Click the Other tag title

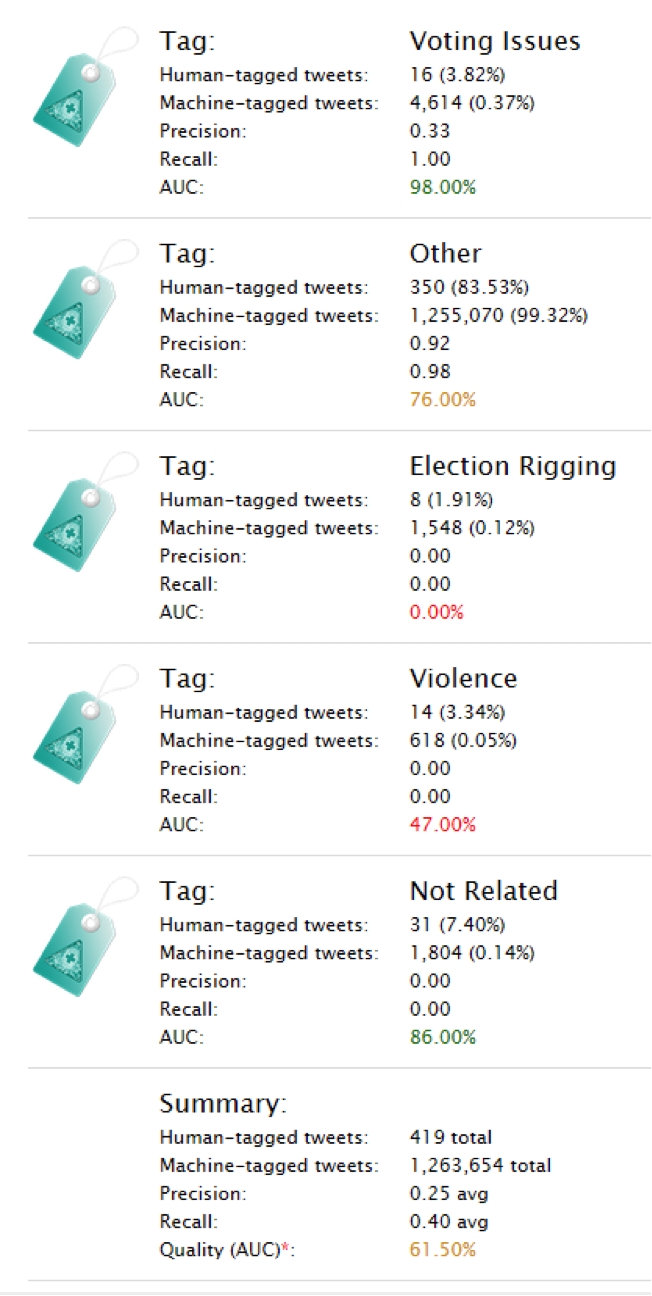pos(445,253)
